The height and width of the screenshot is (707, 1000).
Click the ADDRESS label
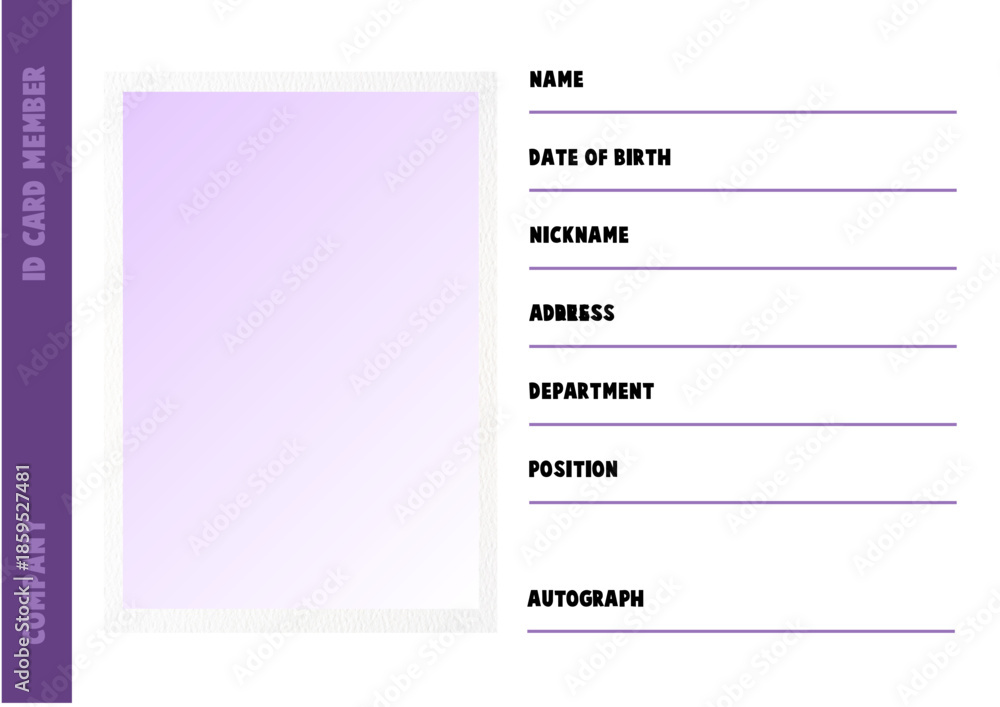coord(571,313)
